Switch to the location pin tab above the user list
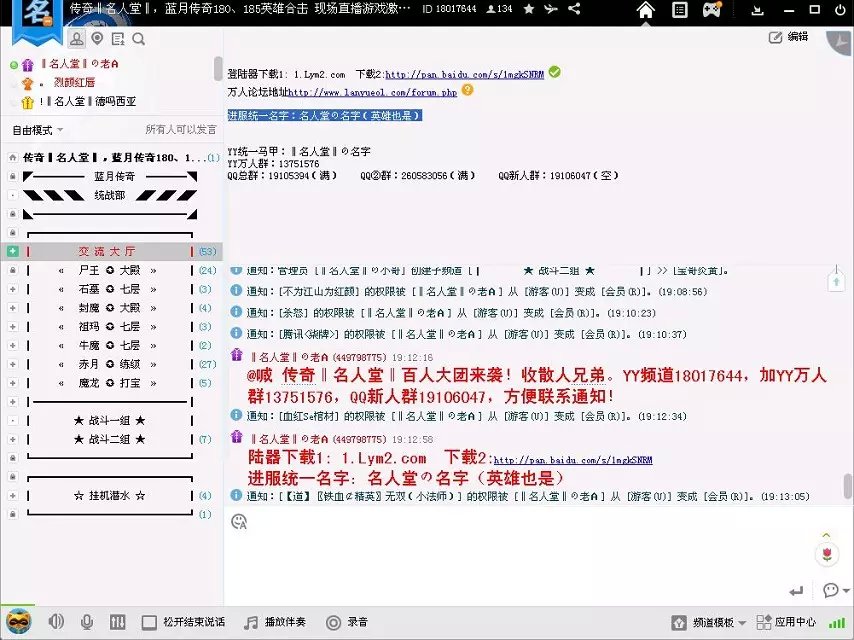The image size is (854, 640). [x=97, y=39]
